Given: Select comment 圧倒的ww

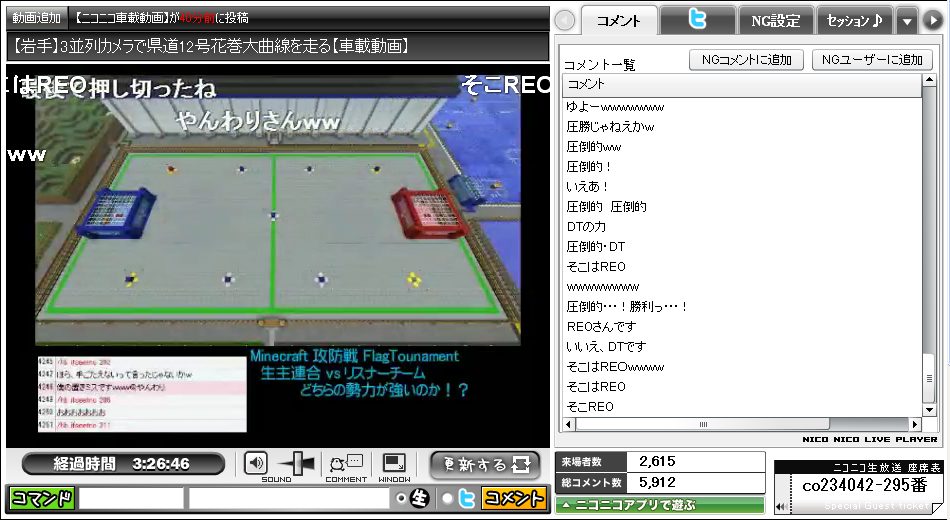Looking at the screenshot, I should point(742,147).
